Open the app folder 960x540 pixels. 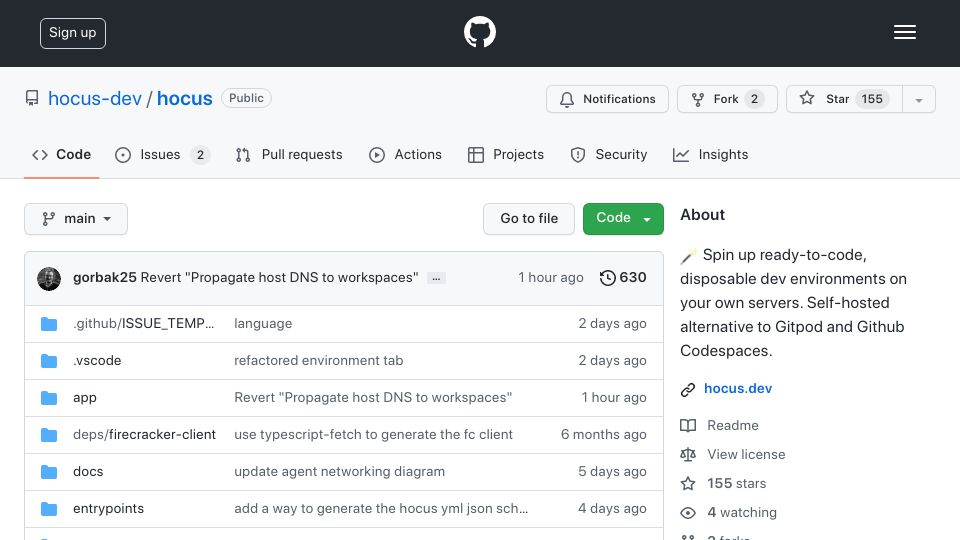(x=84, y=398)
